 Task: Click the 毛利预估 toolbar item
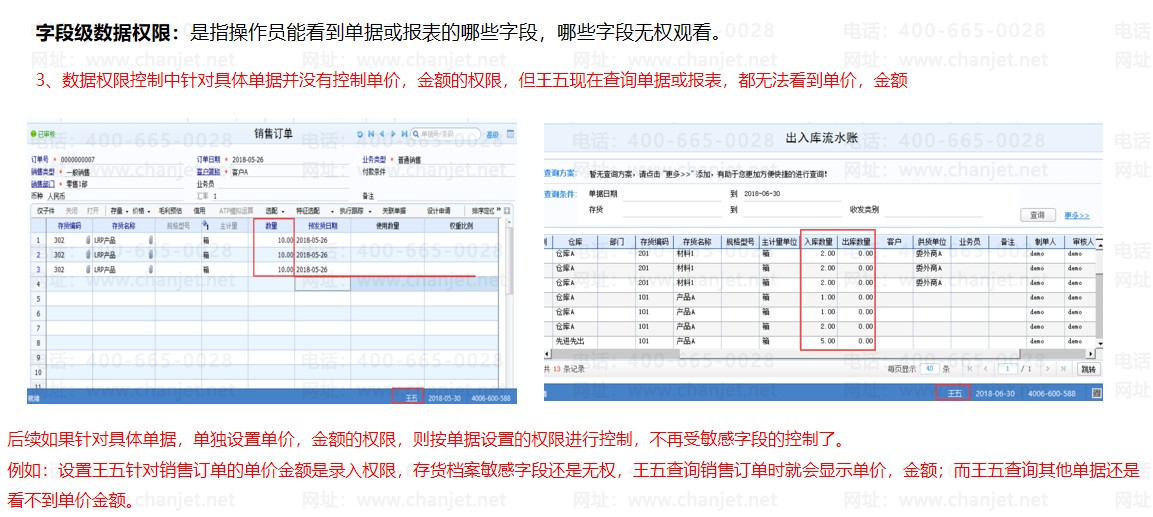click(163, 211)
